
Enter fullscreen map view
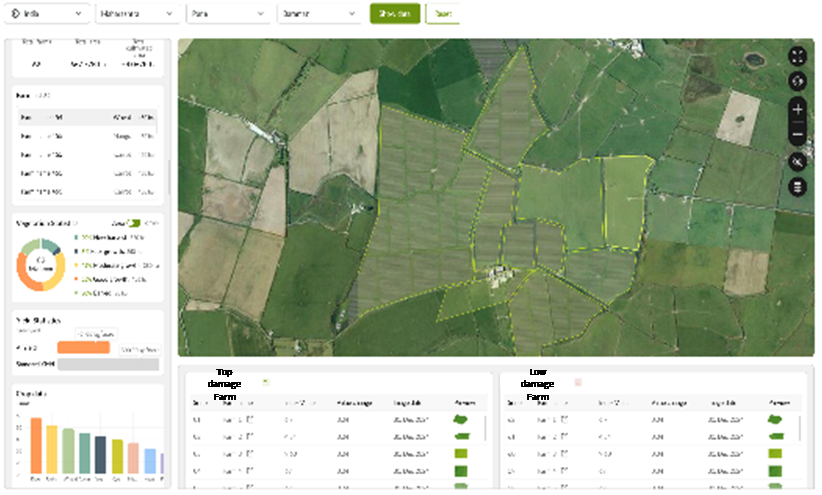pos(797,56)
